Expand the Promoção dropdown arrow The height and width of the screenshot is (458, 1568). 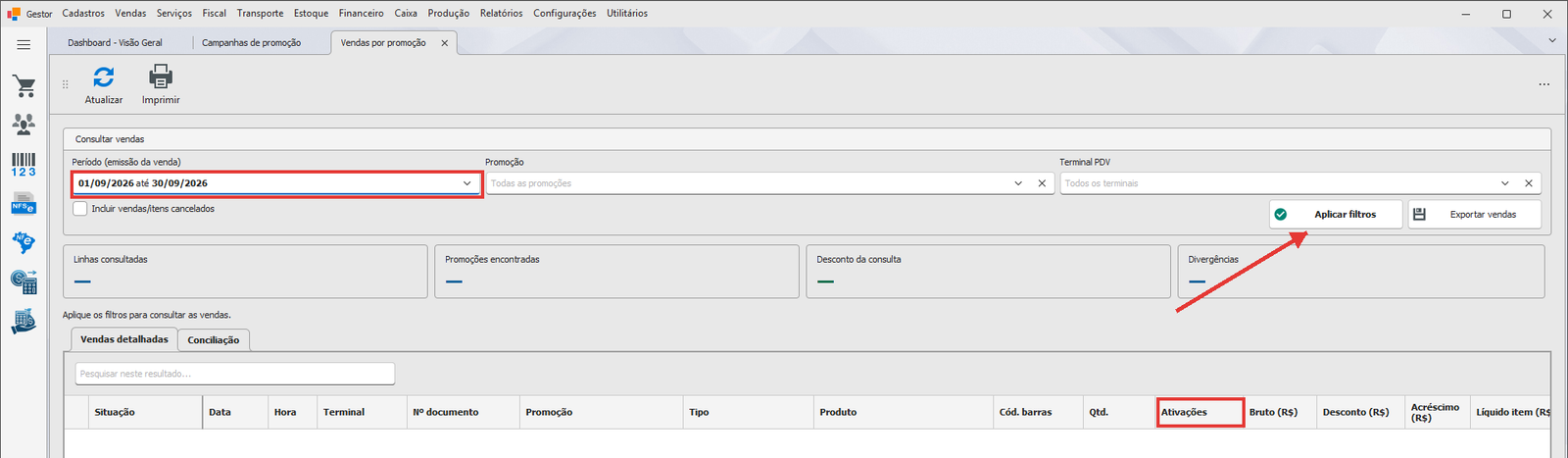point(1018,183)
